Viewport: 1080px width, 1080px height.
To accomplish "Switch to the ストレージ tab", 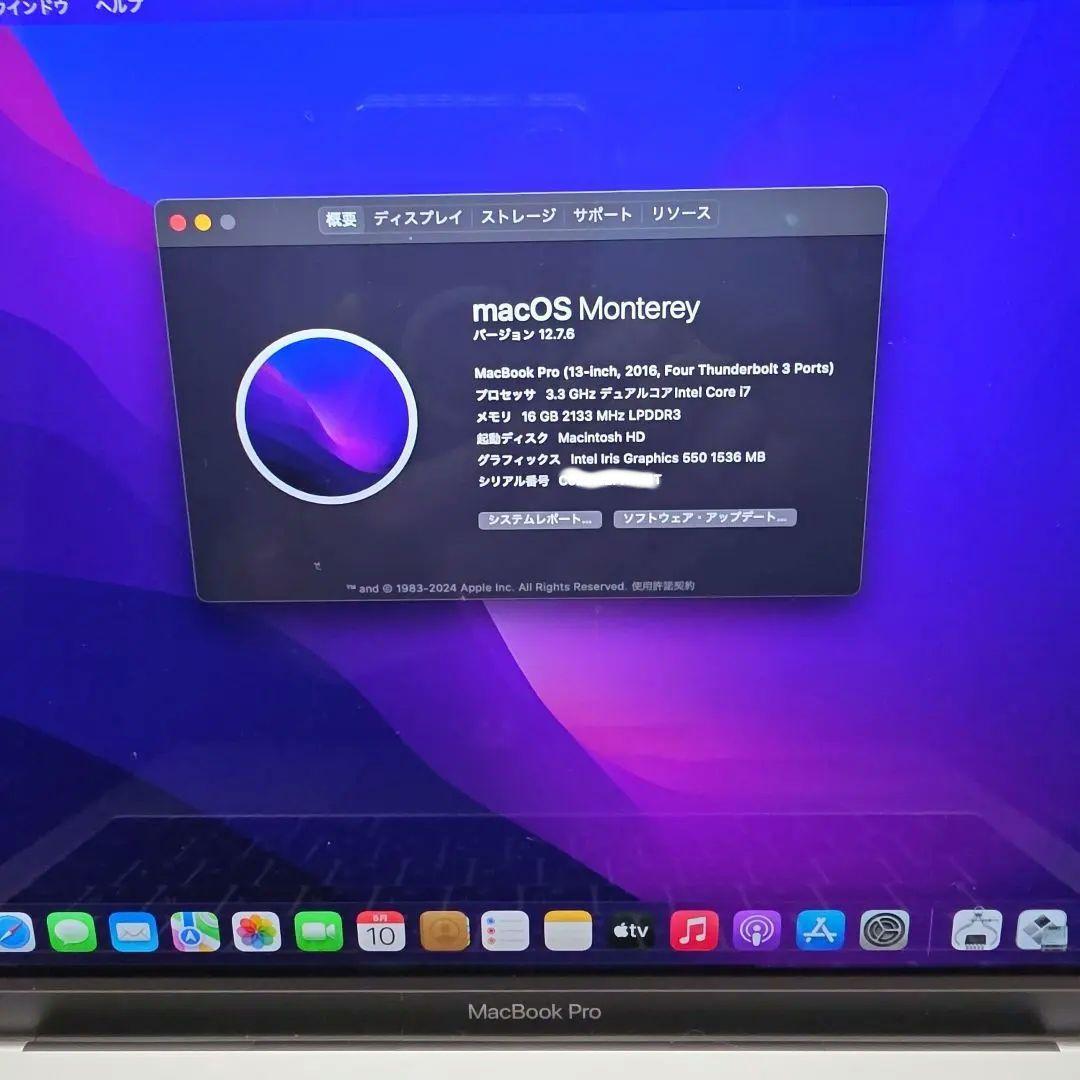I will tap(518, 216).
